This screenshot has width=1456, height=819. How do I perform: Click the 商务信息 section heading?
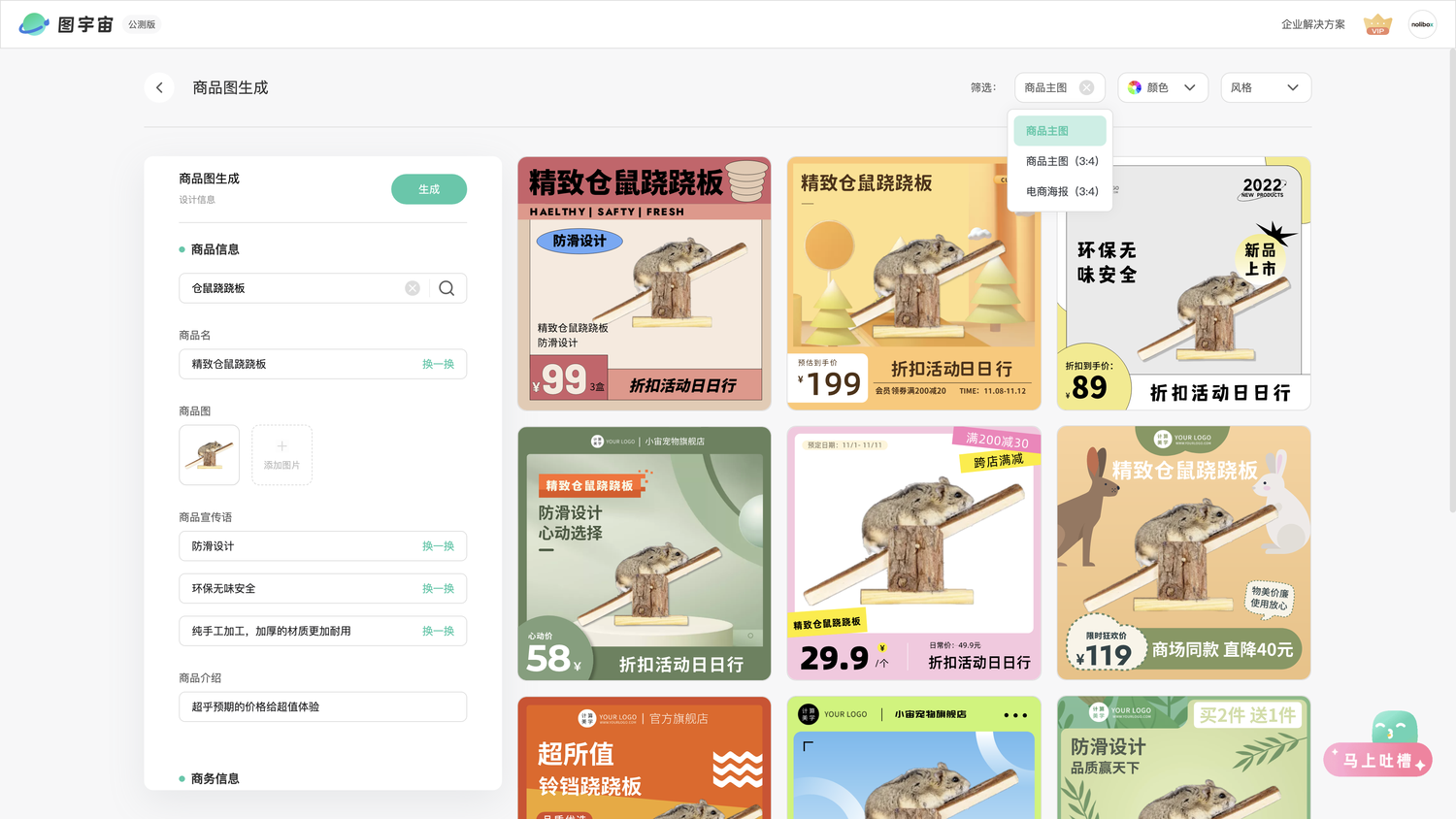coord(215,778)
